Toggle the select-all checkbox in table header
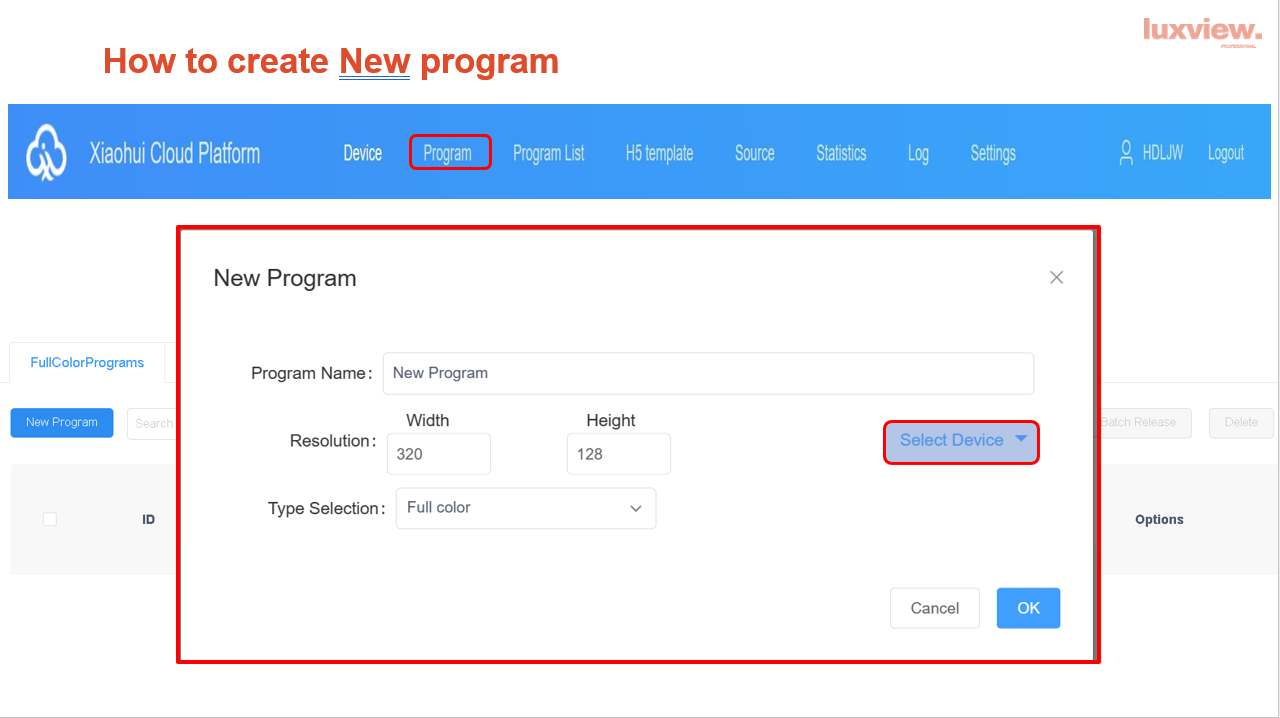 pos(50,519)
